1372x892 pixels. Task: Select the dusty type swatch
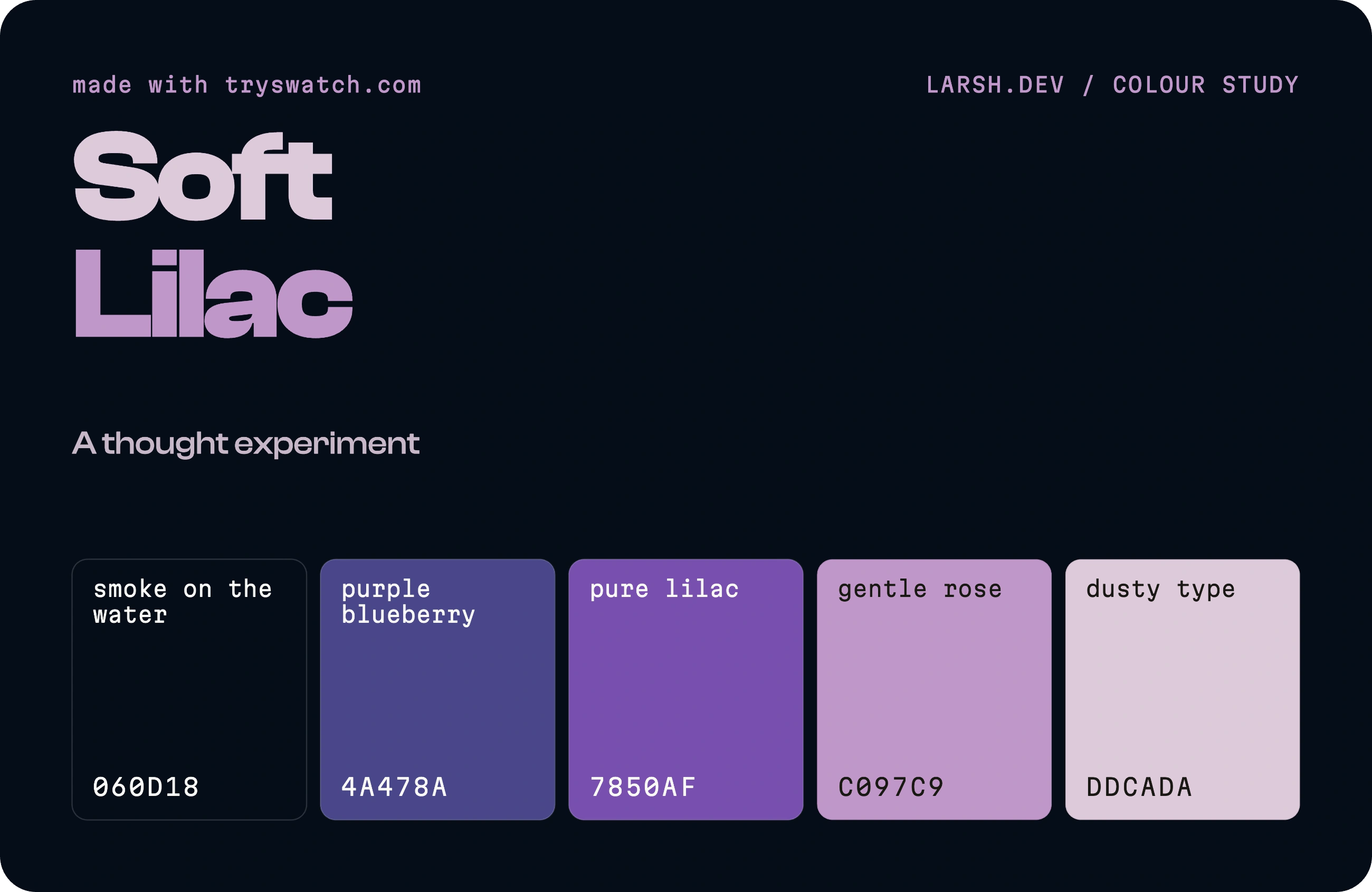tap(1183, 689)
